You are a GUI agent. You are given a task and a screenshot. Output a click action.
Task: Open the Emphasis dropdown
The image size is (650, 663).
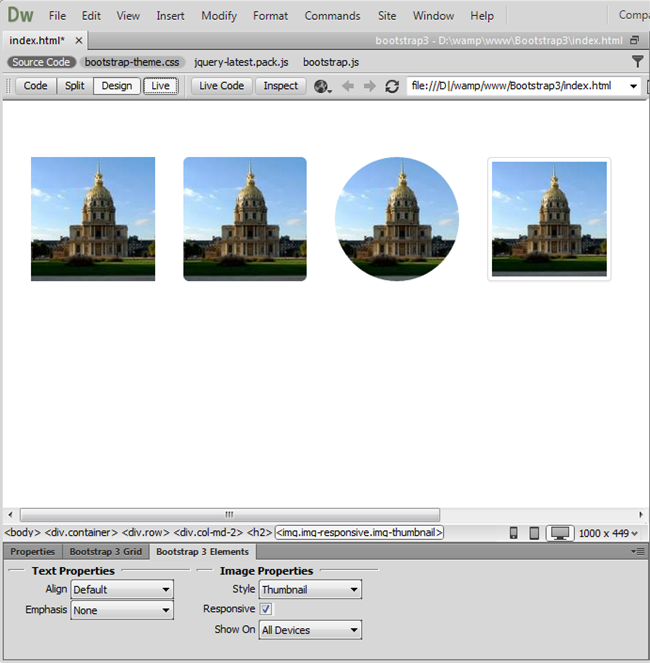coord(122,610)
